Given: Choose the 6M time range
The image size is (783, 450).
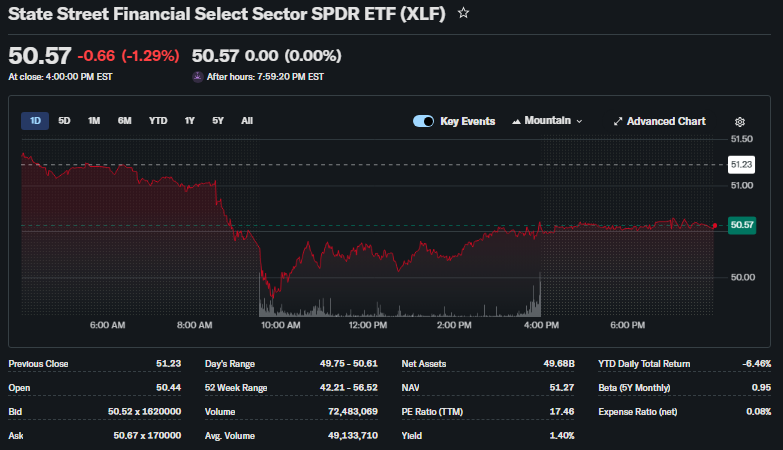Looking at the screenshot, I should pos(124,121).
